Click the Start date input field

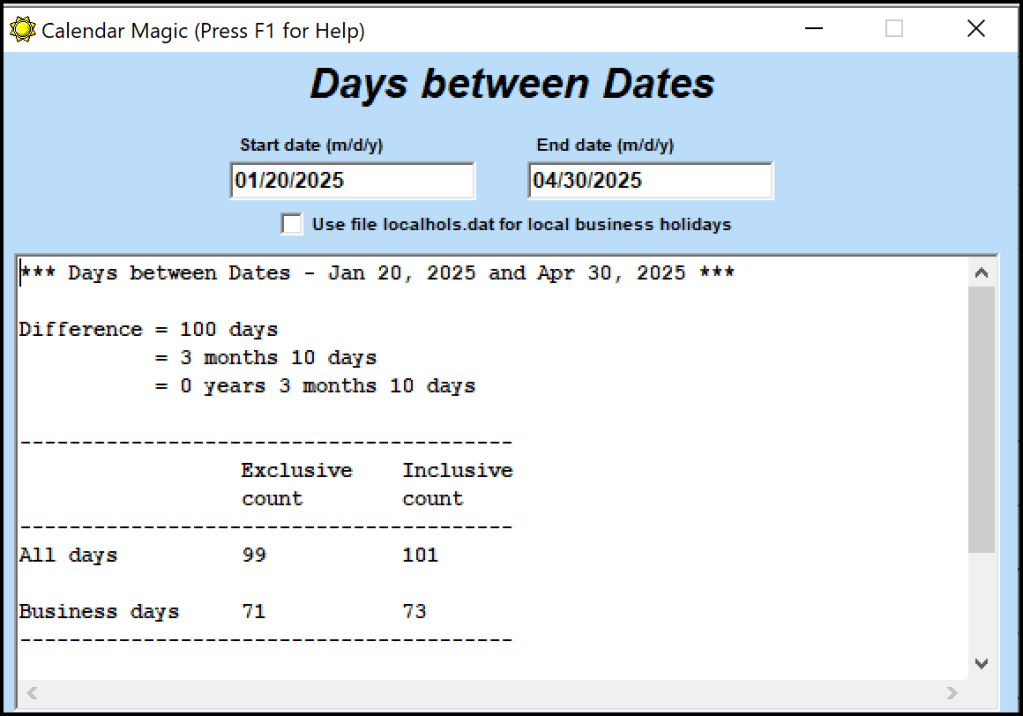click(x=352, y=181)
